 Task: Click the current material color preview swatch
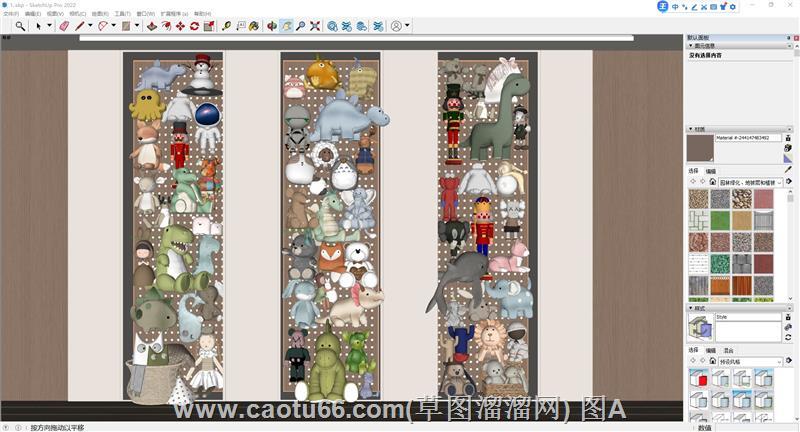pos(700,148)
